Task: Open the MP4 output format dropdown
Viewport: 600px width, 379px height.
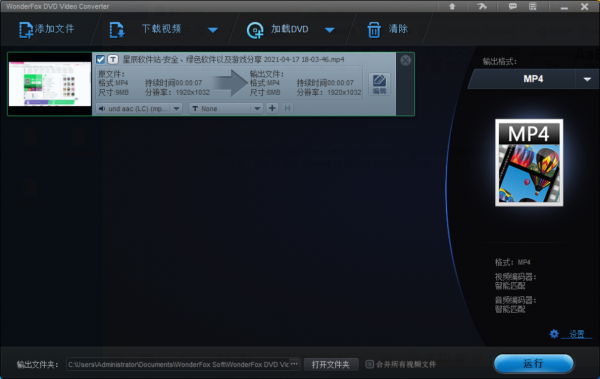Action: [587, 79]
